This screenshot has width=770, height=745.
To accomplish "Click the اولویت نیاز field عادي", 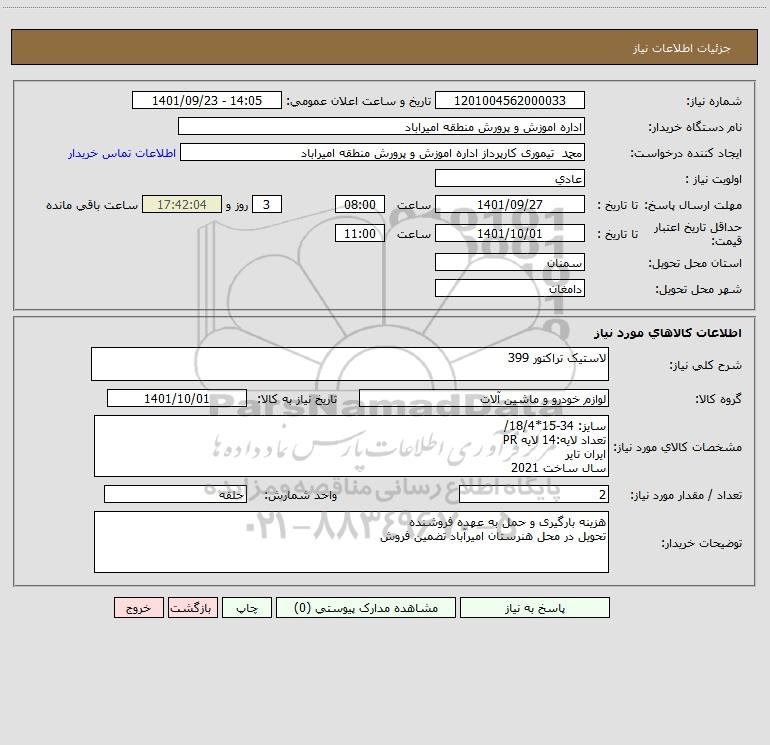I will click(x=510, y=178).
